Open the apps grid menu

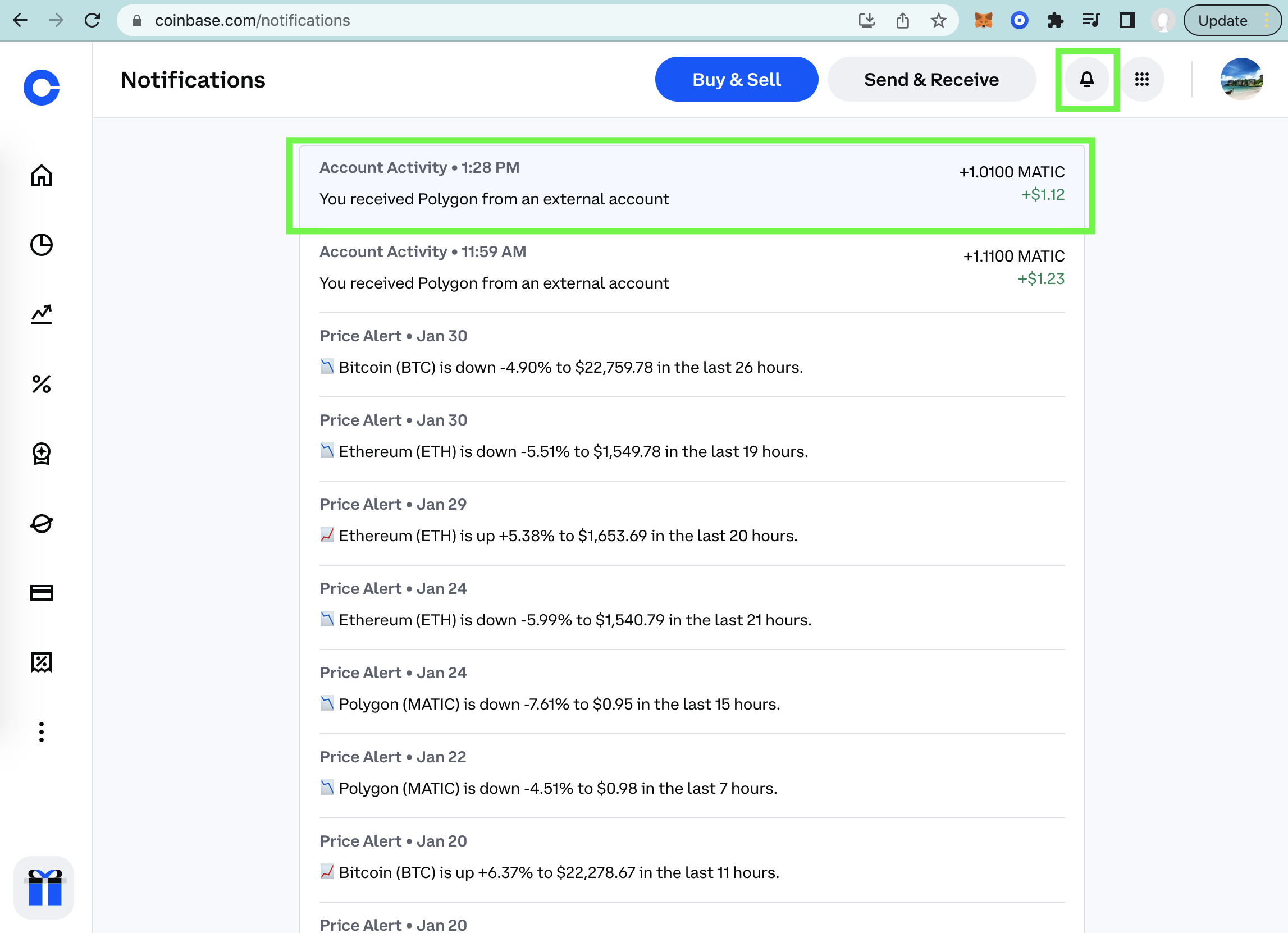tap(1142, 80)
